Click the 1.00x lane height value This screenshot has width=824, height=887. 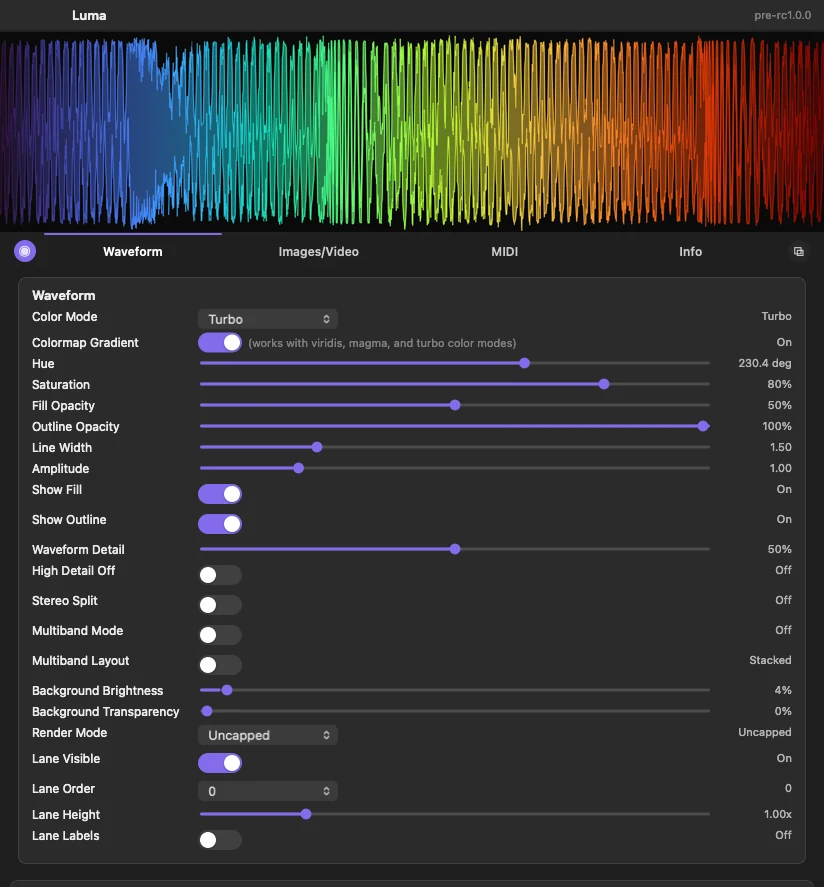click(x=778, y=814)
